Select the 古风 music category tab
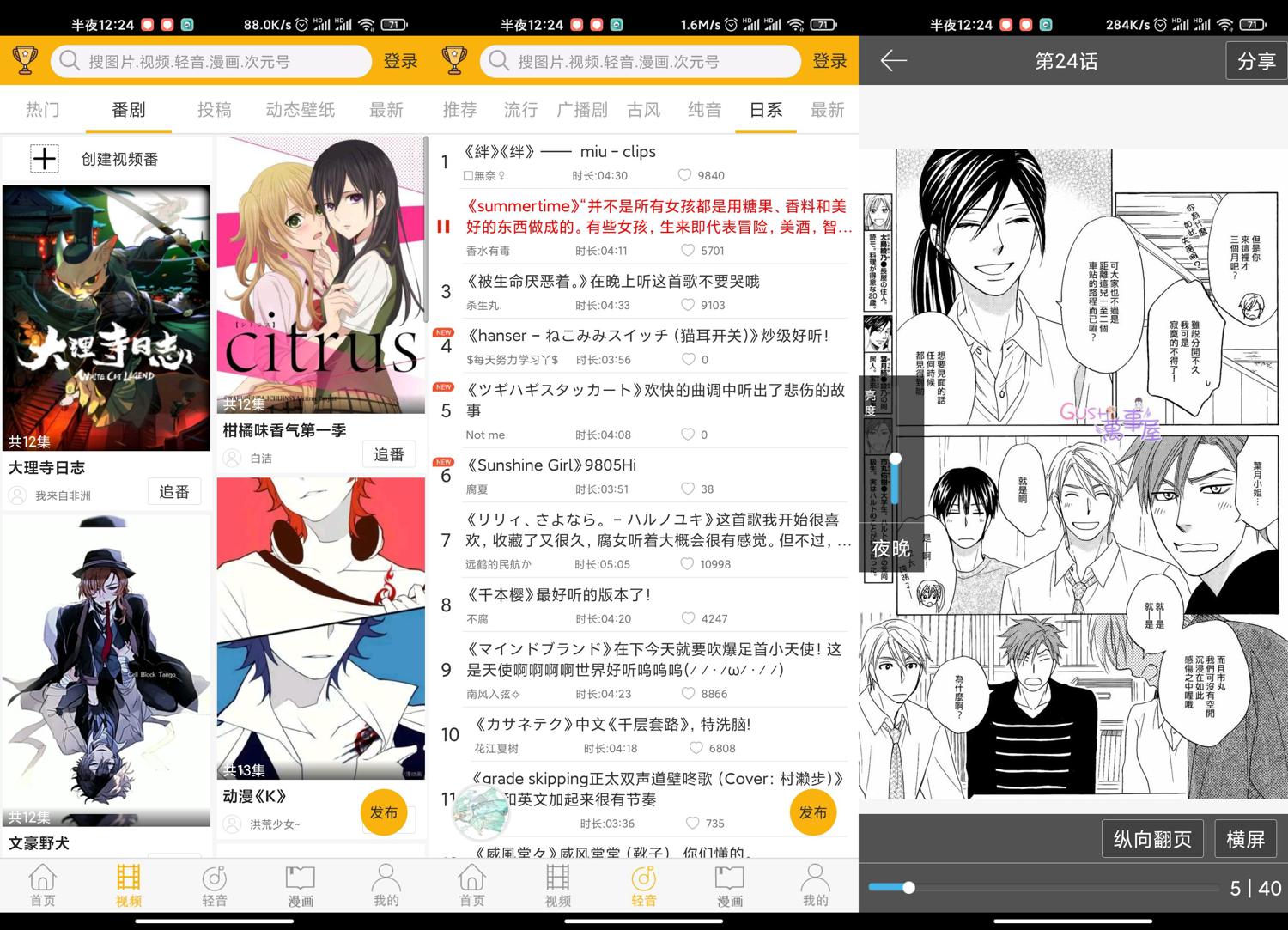Screen dimensions: 1288x930 click(x=643, y=110)
